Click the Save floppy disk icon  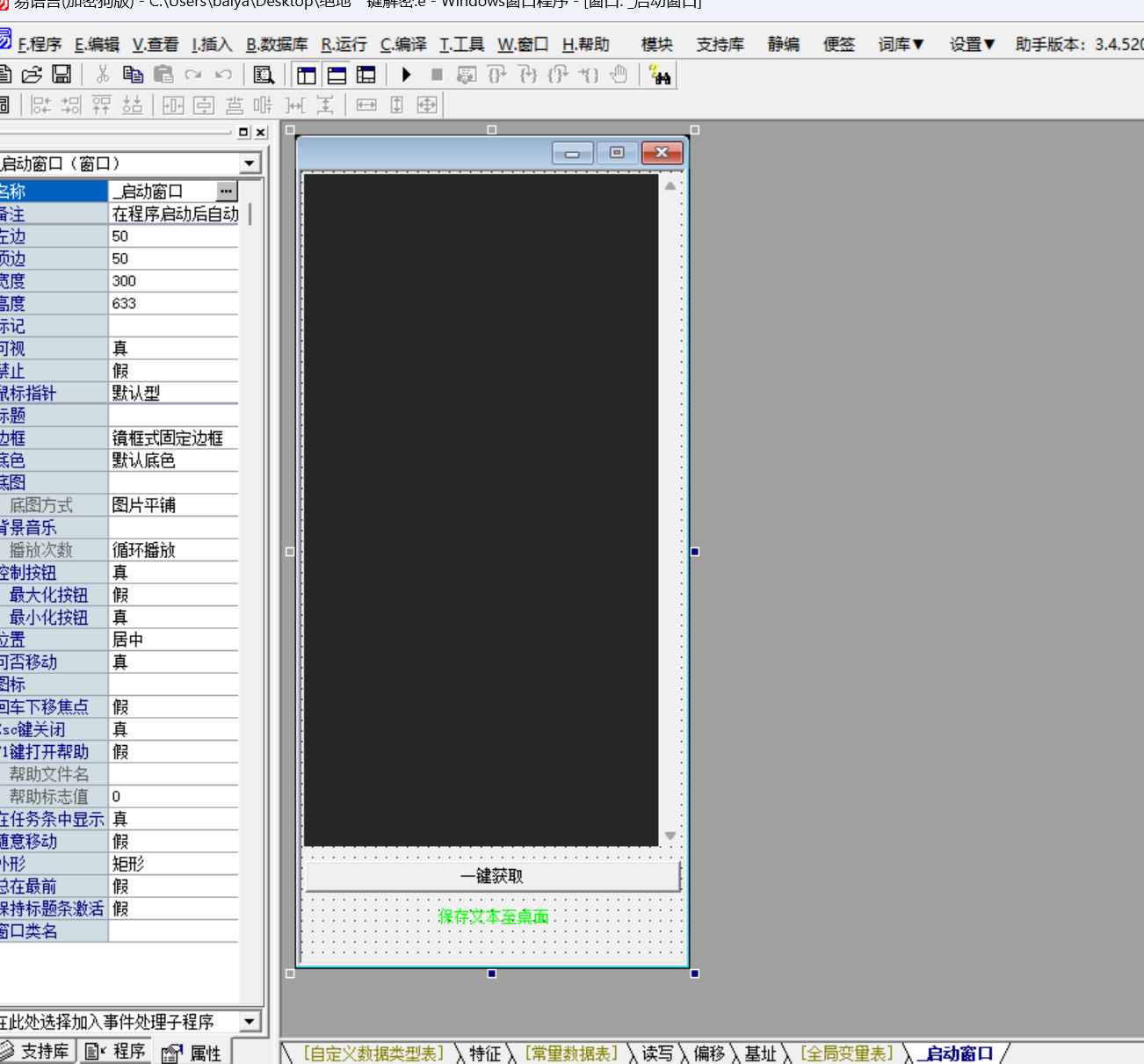[x=62, y=75]
